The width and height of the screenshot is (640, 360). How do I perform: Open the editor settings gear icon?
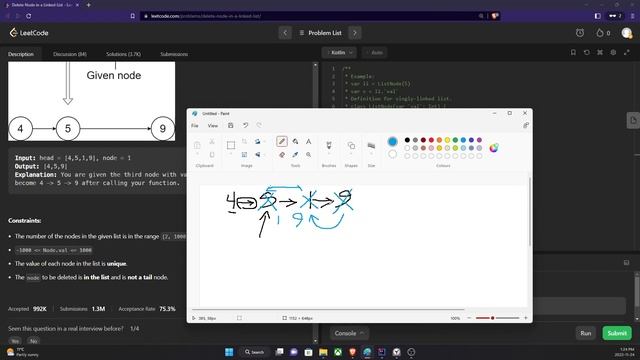613,53
